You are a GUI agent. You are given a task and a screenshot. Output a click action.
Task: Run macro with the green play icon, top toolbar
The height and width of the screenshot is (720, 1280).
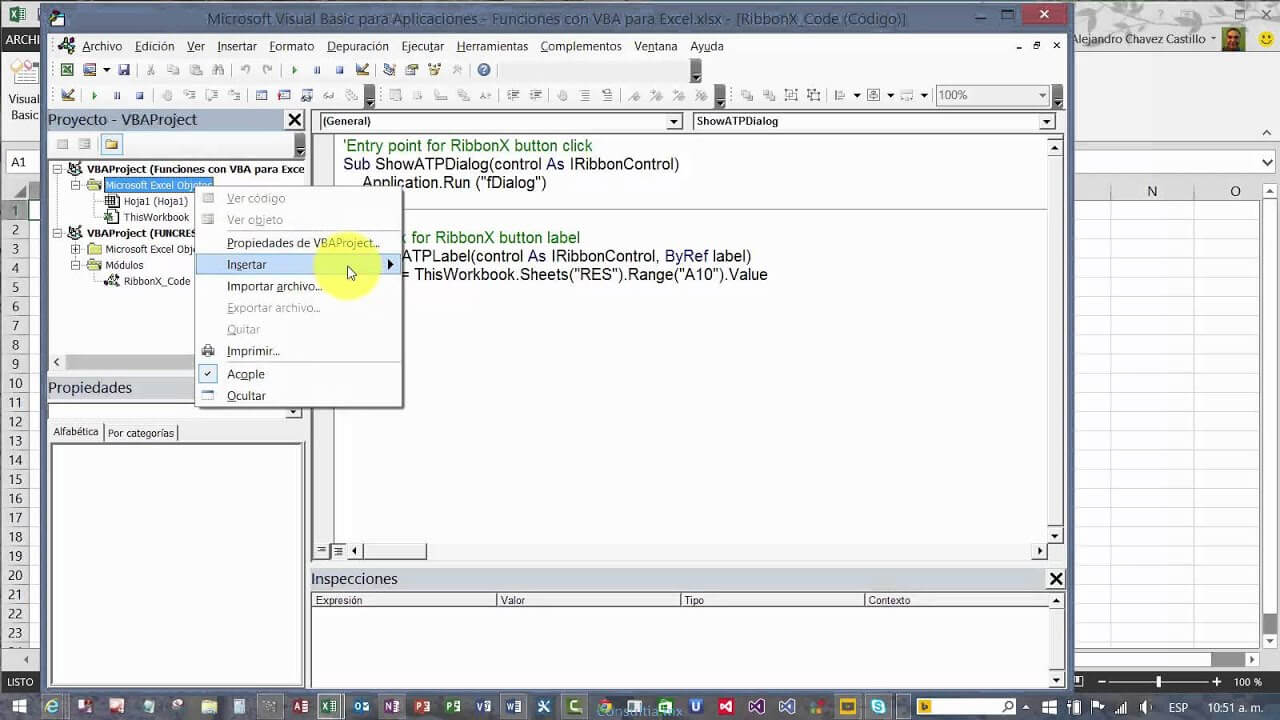tap(294, 70)
